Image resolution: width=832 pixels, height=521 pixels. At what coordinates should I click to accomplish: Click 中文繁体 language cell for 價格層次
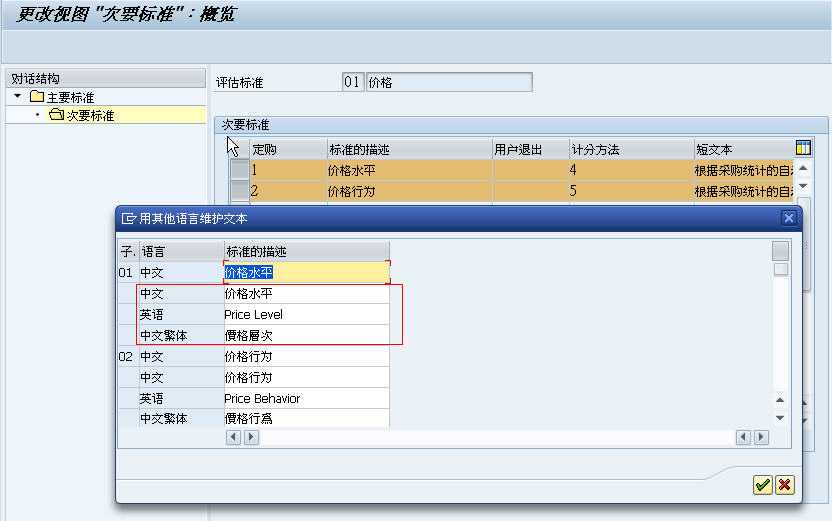(181, 335)
